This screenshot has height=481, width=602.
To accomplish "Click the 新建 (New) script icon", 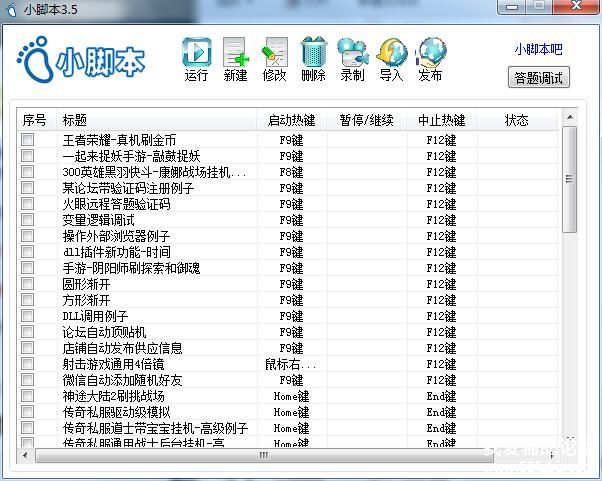I will tap(235, 52).
